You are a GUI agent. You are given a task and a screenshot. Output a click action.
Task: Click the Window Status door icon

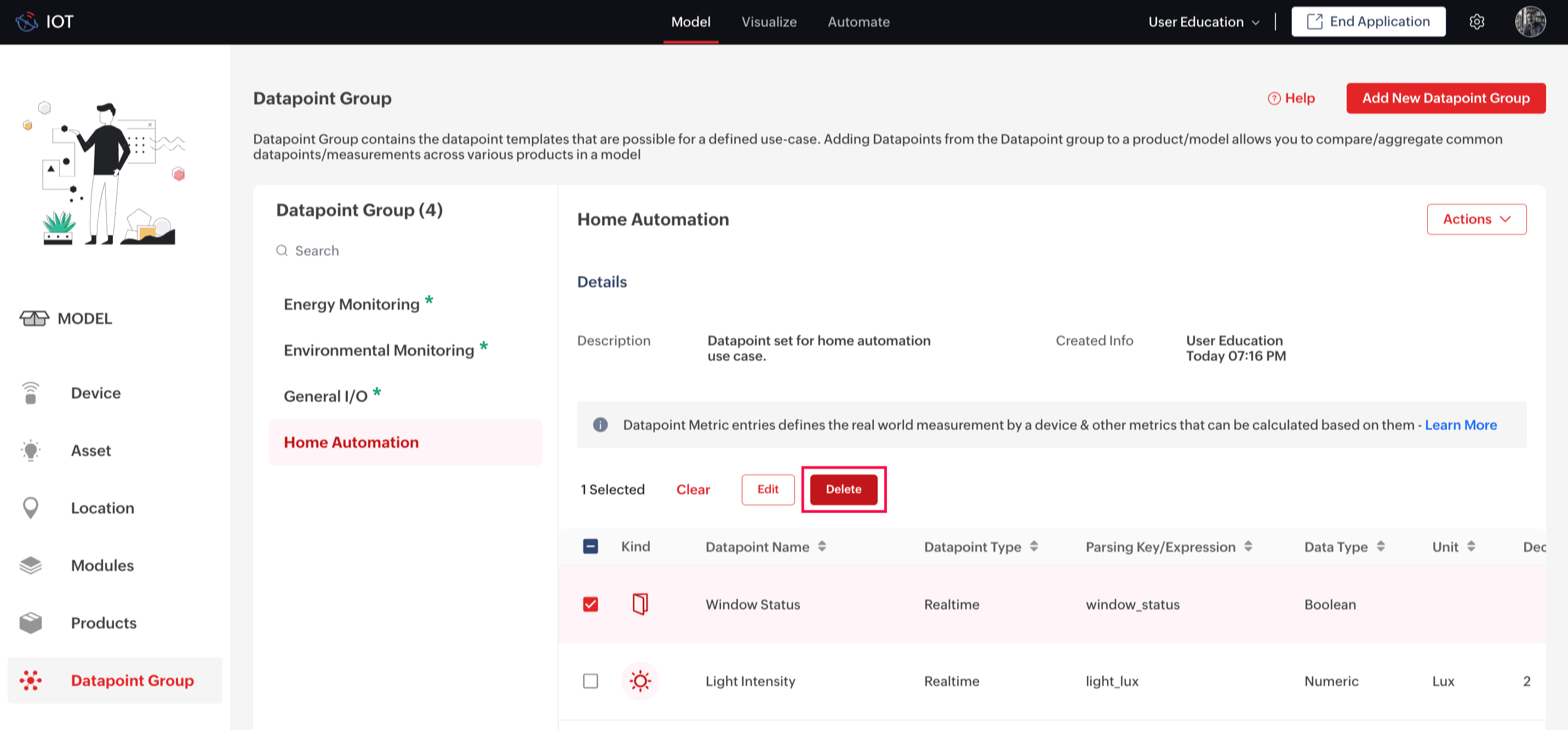(x=640, y=604)
